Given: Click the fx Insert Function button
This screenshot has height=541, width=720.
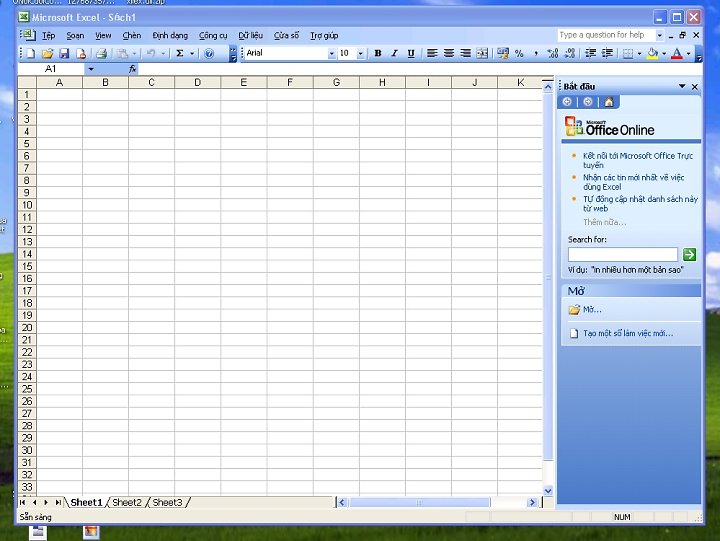Looking at the screenshot, I should pos(132,69).
